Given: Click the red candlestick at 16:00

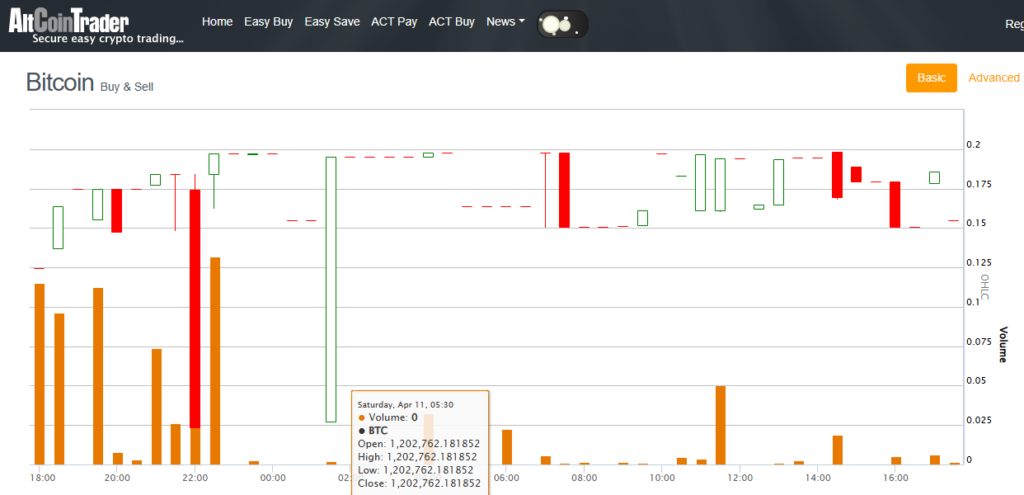Looking at the screenshot, I should pyautogui.click(x=895, y=204).
